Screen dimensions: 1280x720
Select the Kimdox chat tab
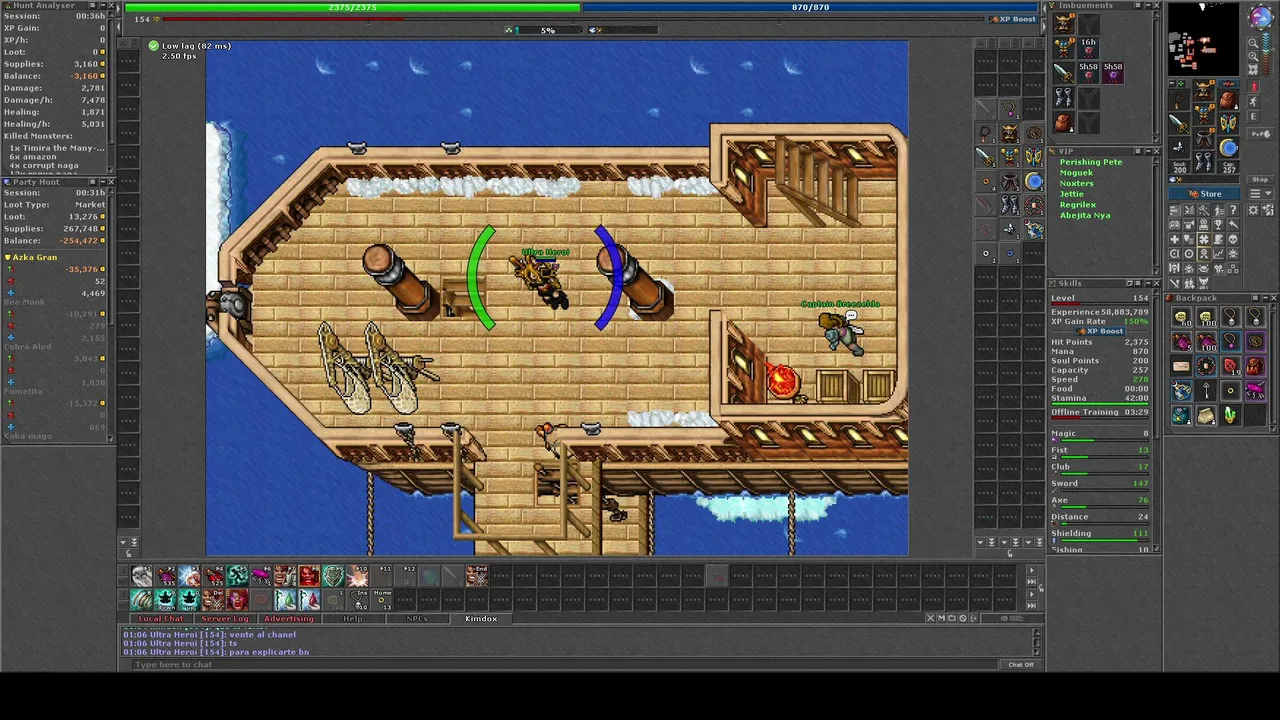point(481,619)
